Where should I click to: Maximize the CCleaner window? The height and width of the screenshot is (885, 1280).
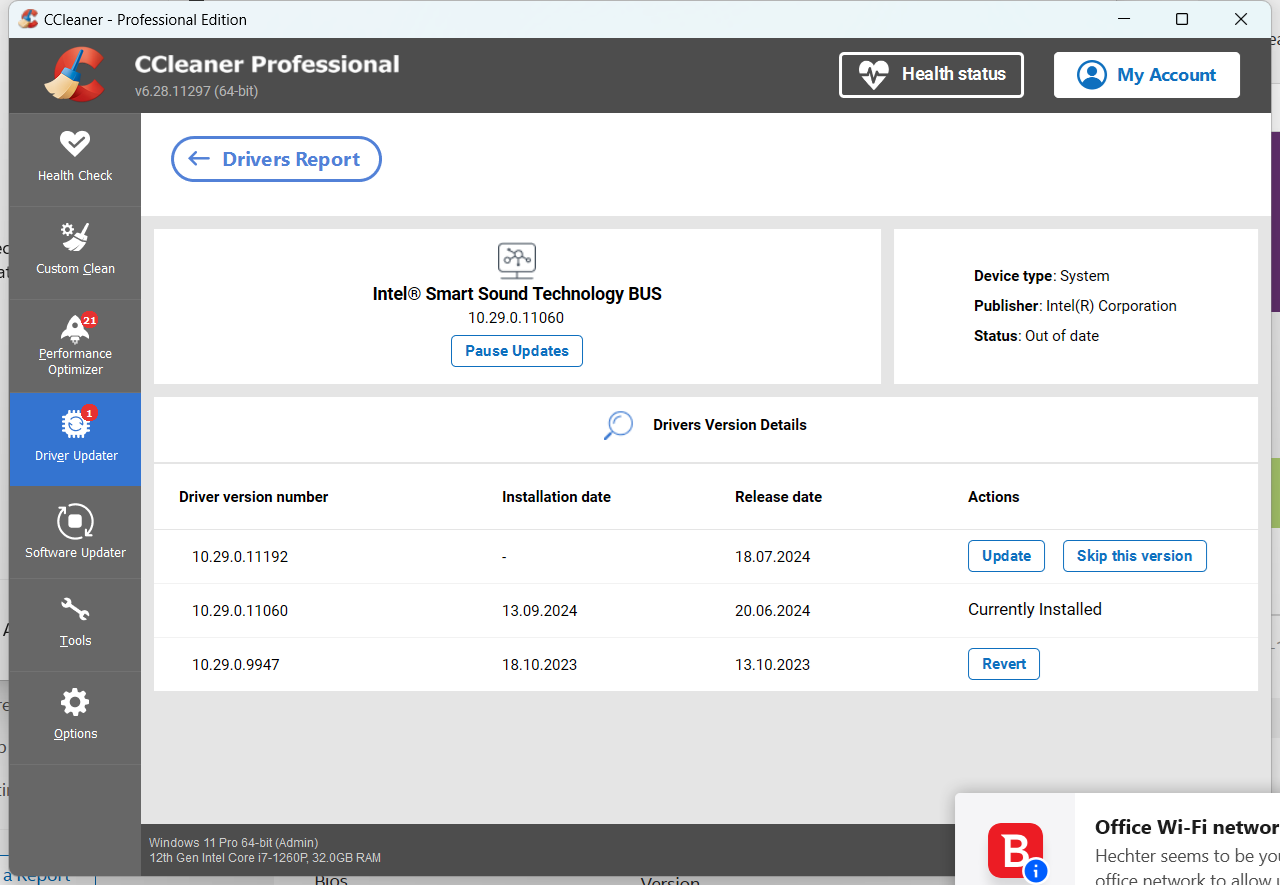pyautogui.click(x=1182, y=19)
